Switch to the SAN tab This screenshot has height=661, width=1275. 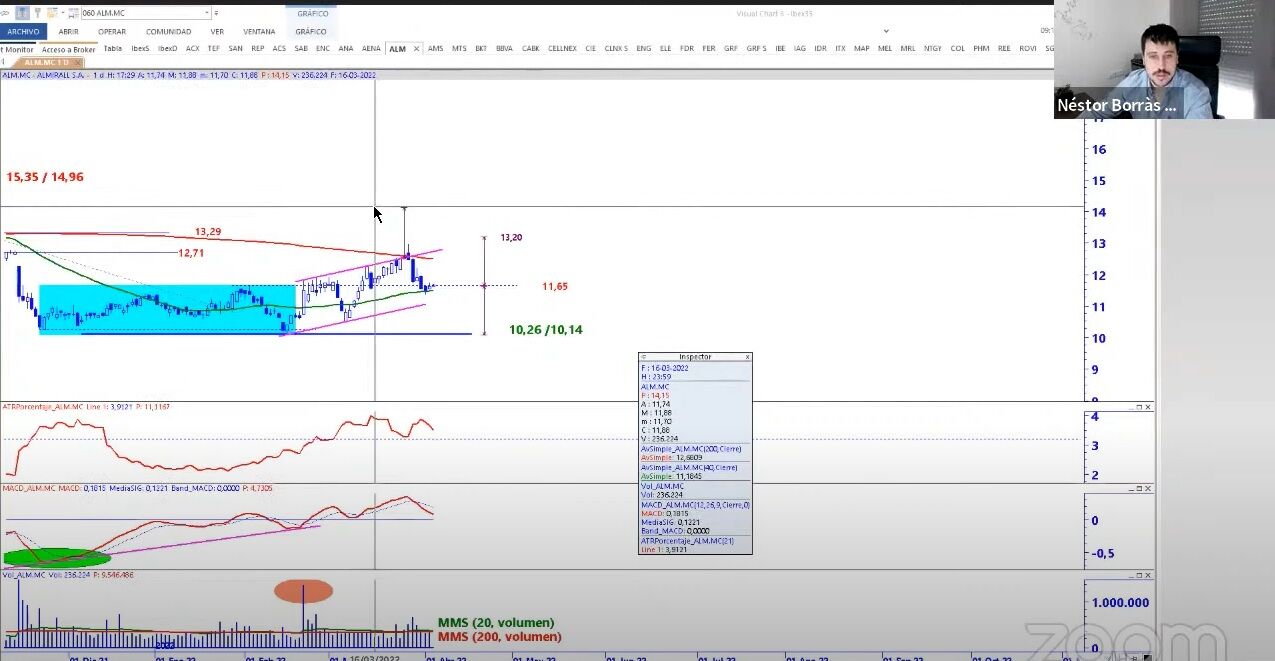[235, 48]
